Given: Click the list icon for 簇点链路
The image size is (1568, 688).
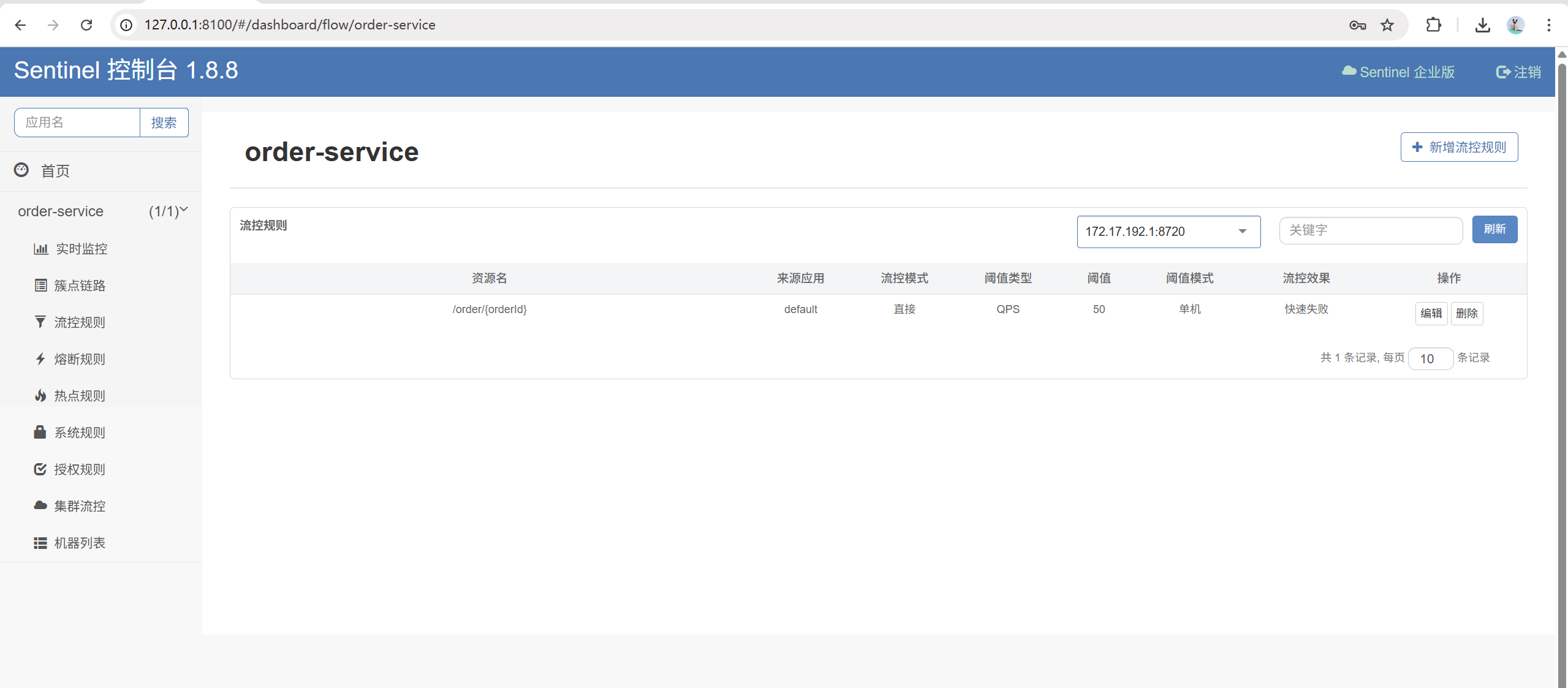Looking at the screenshot, I should (40, 285).
